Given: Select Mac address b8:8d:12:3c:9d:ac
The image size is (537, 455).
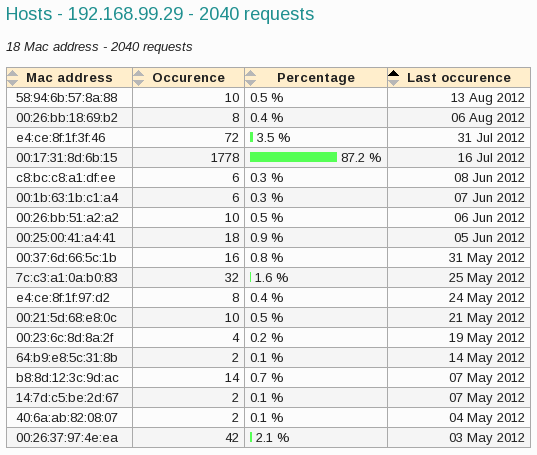Looking at the screenshot, I should 67,378.
